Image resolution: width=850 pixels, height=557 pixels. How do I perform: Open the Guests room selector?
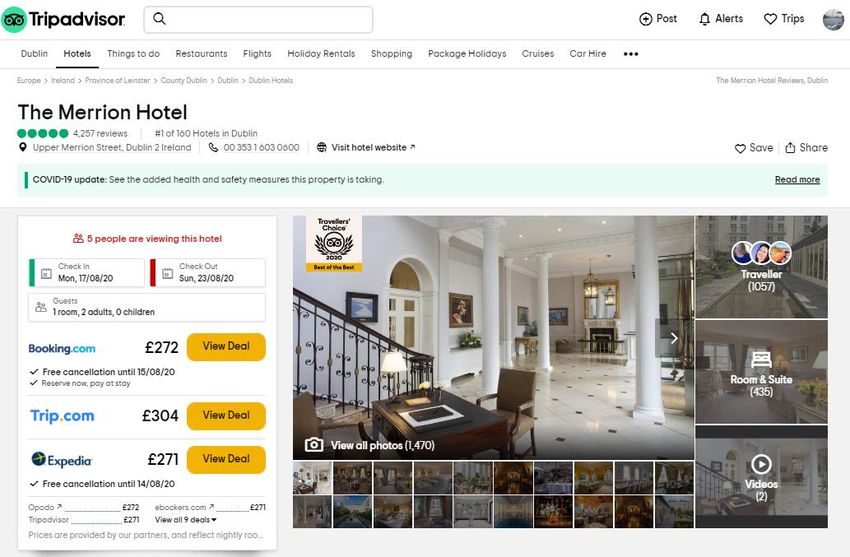(x=147, y=307)
